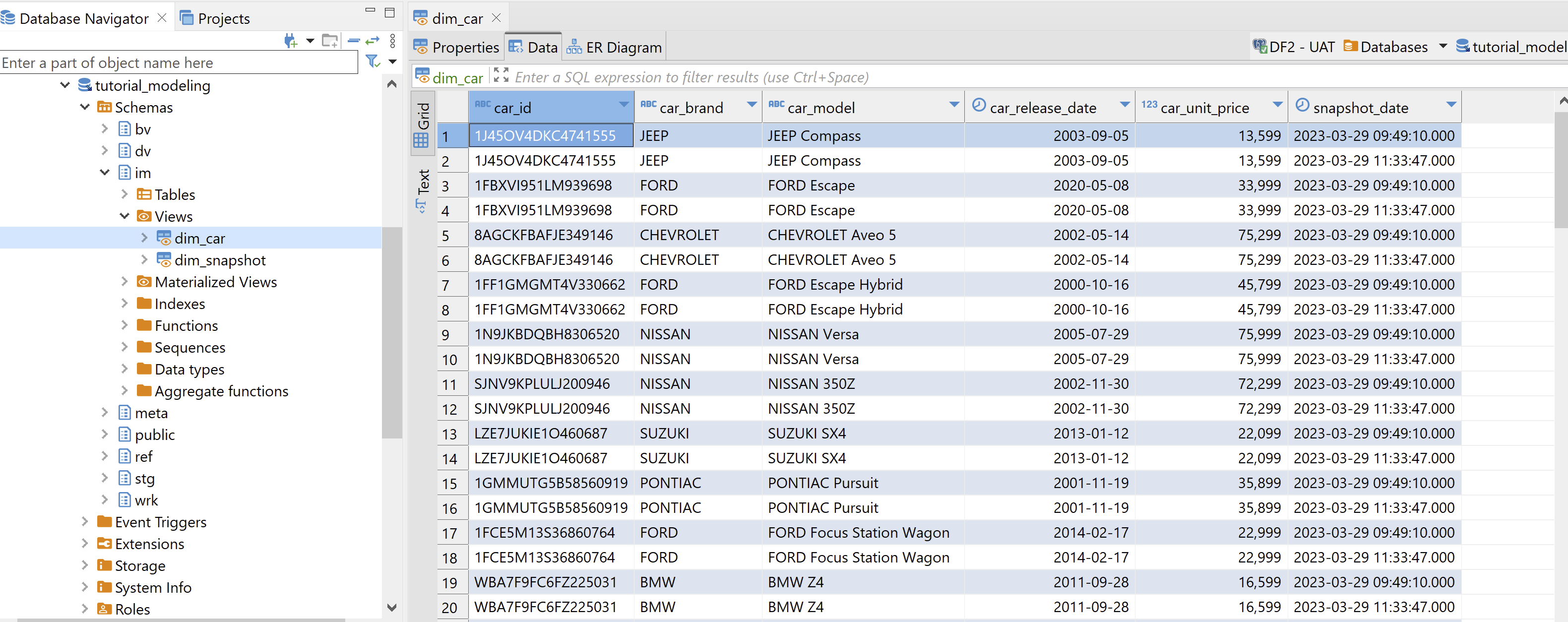Open the navigator three-dots view menu
Image resolution: width=1568 pixels, height=622 pixels.
[392, 41]
